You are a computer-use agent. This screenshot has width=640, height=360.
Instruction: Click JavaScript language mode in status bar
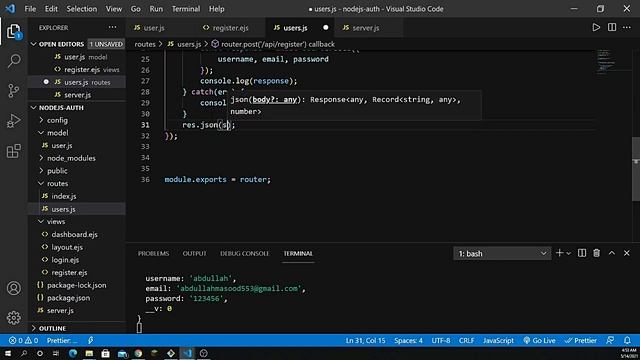(x=498, y=340)
